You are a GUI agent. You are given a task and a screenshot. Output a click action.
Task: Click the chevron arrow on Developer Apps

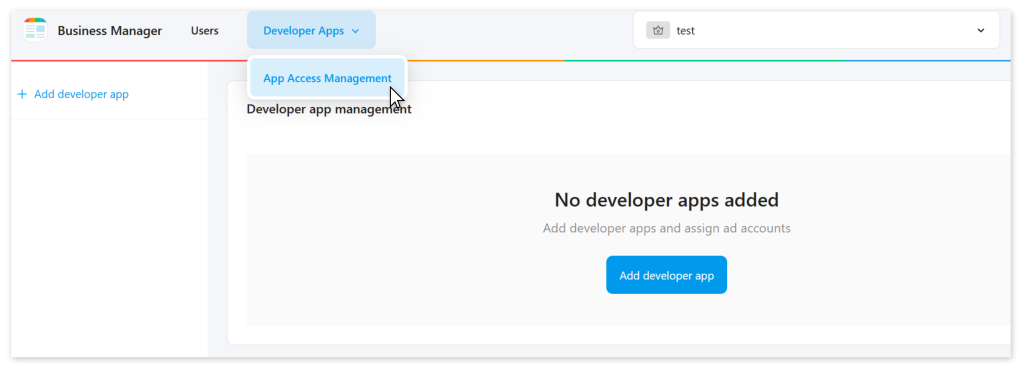tap(355, 31)
